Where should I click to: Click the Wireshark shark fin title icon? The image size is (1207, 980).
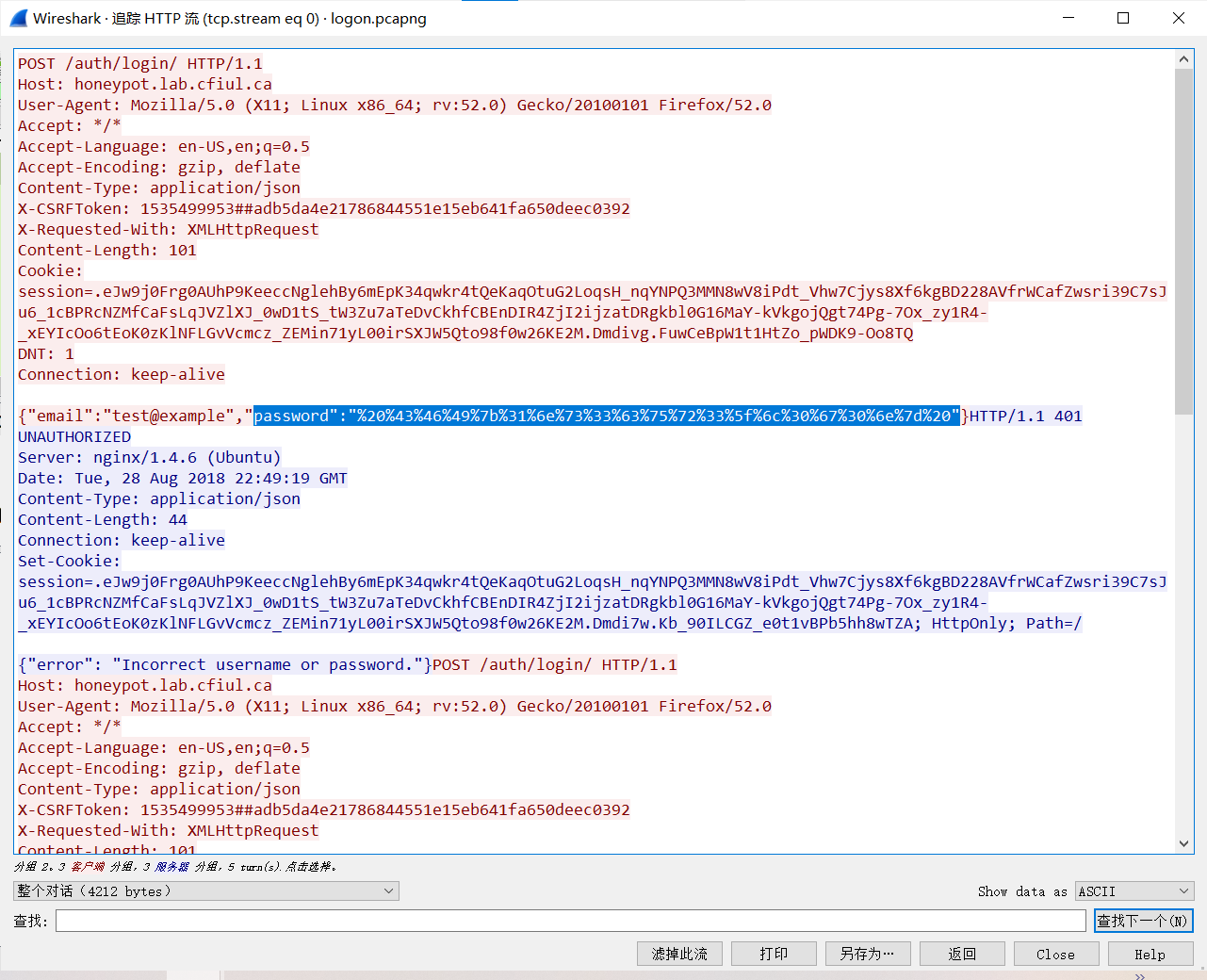[x=18, y=18]
